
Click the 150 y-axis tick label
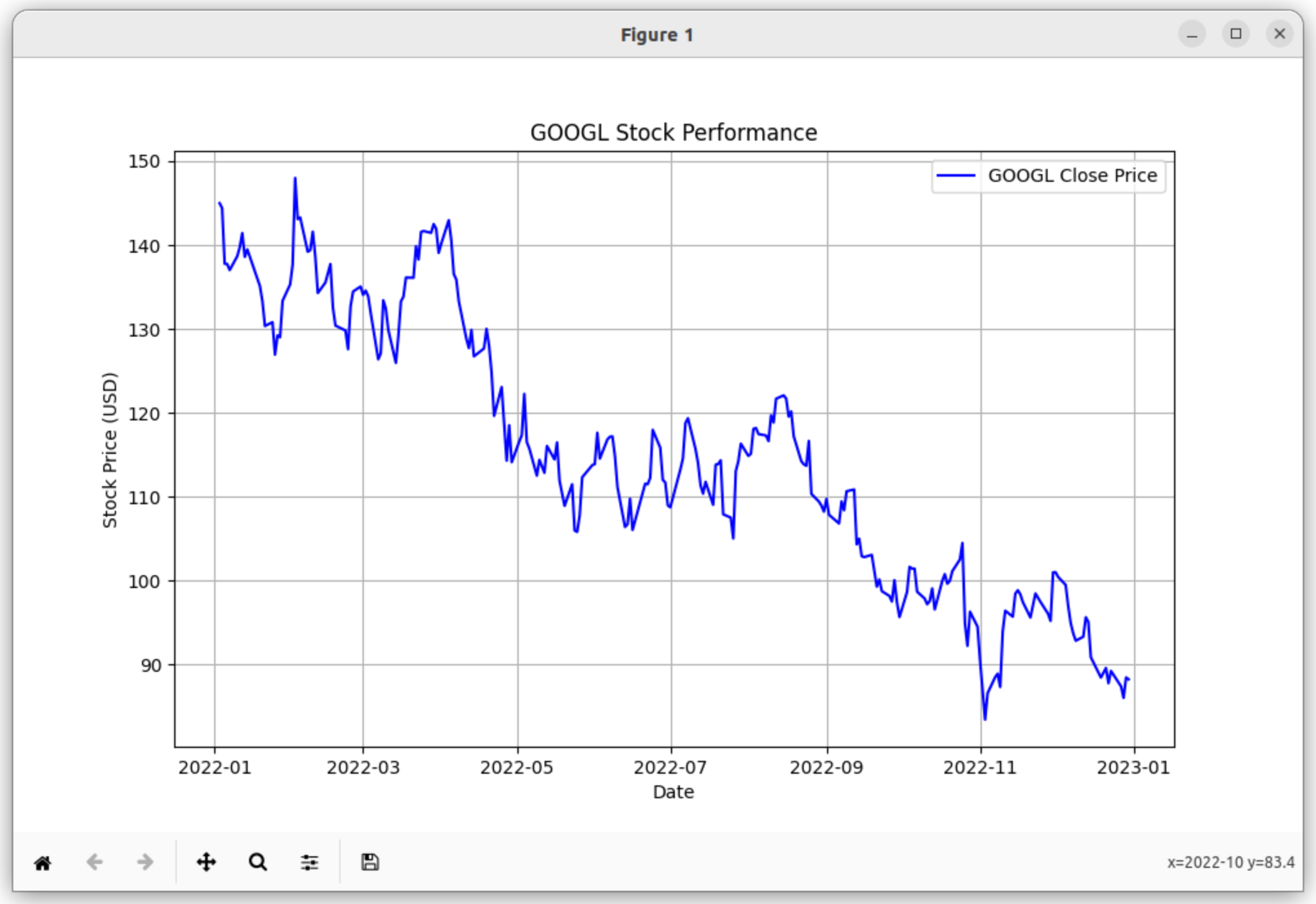(144, 161)
